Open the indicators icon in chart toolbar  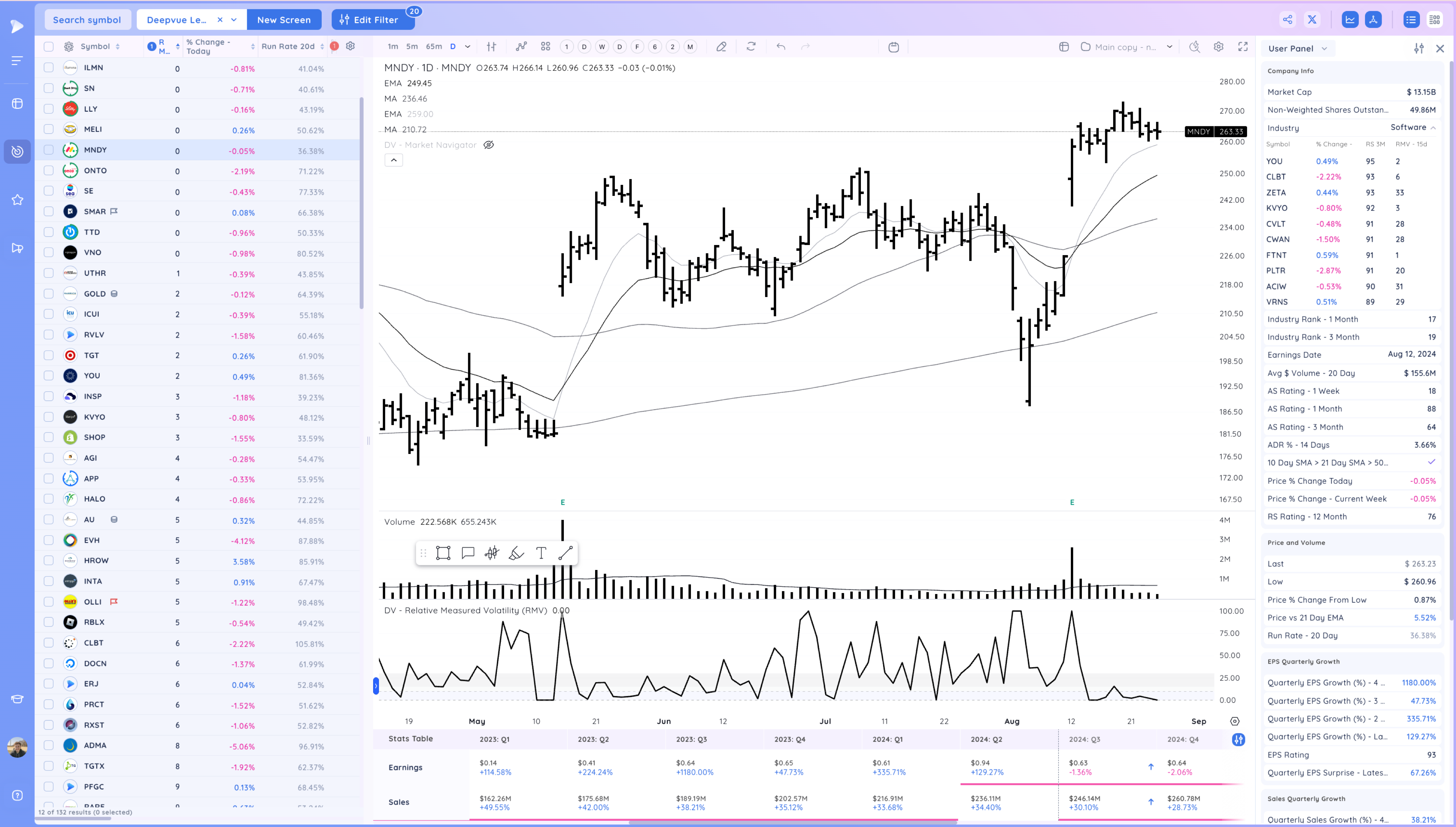[x=521, y=47]
